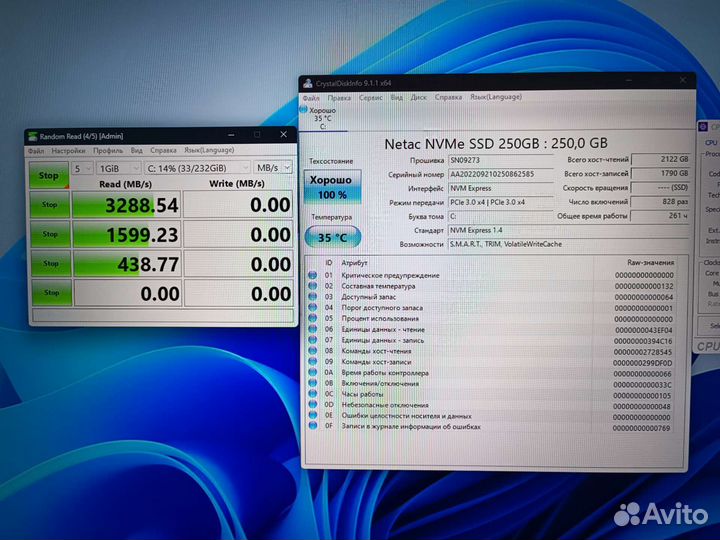This screenshot has width=720, height=540.
Task: Open Вид menu in CrystalDiskMark
Action: pos(136,150)
